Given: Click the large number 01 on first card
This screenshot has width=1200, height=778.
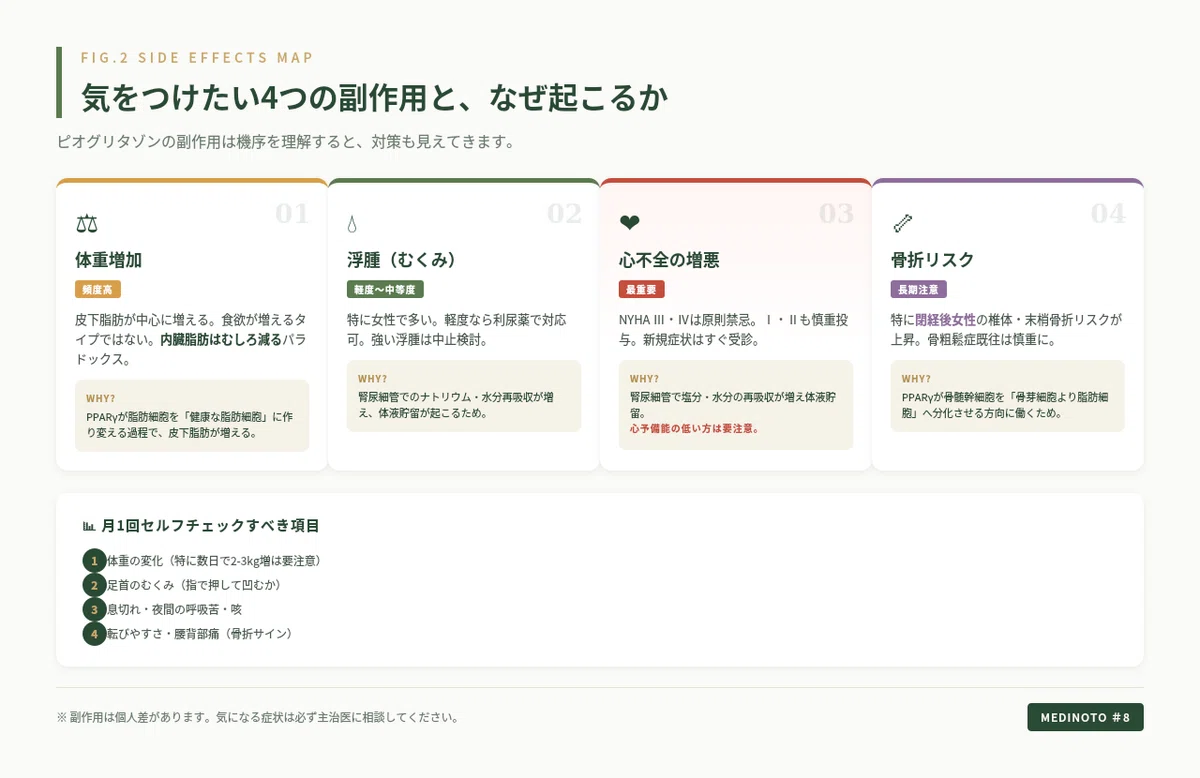Looking at the screenshot, I should pyautogui.click(x=292, y=213).
